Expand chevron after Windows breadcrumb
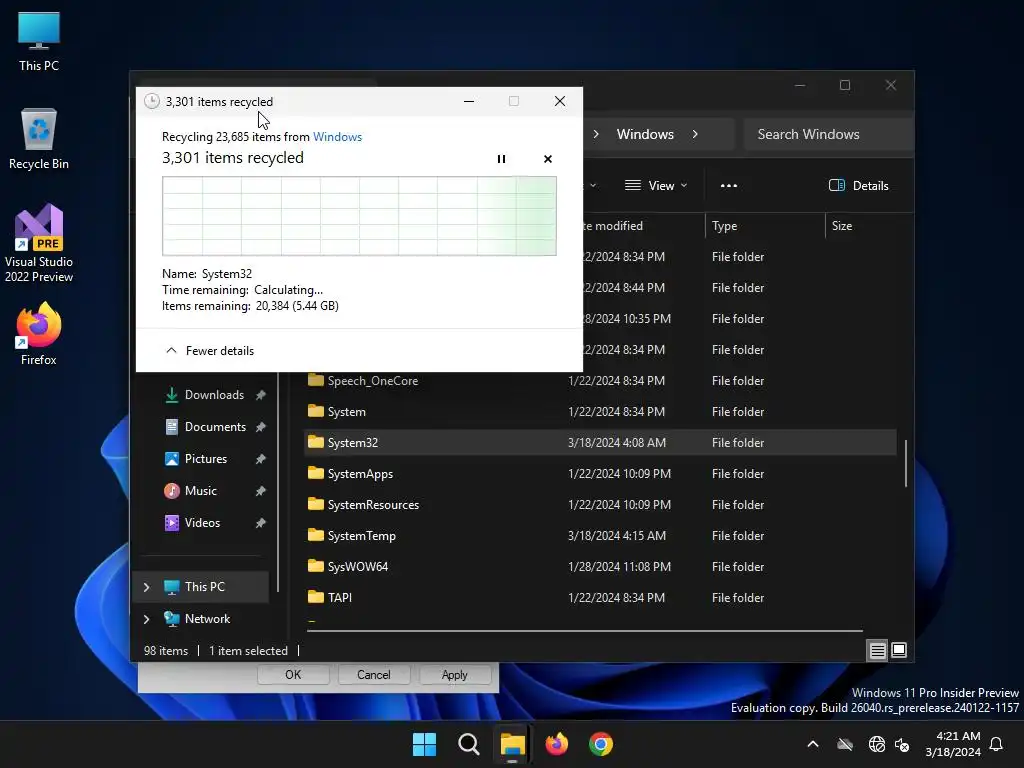The image size is (1024, 768). point(695,134)
